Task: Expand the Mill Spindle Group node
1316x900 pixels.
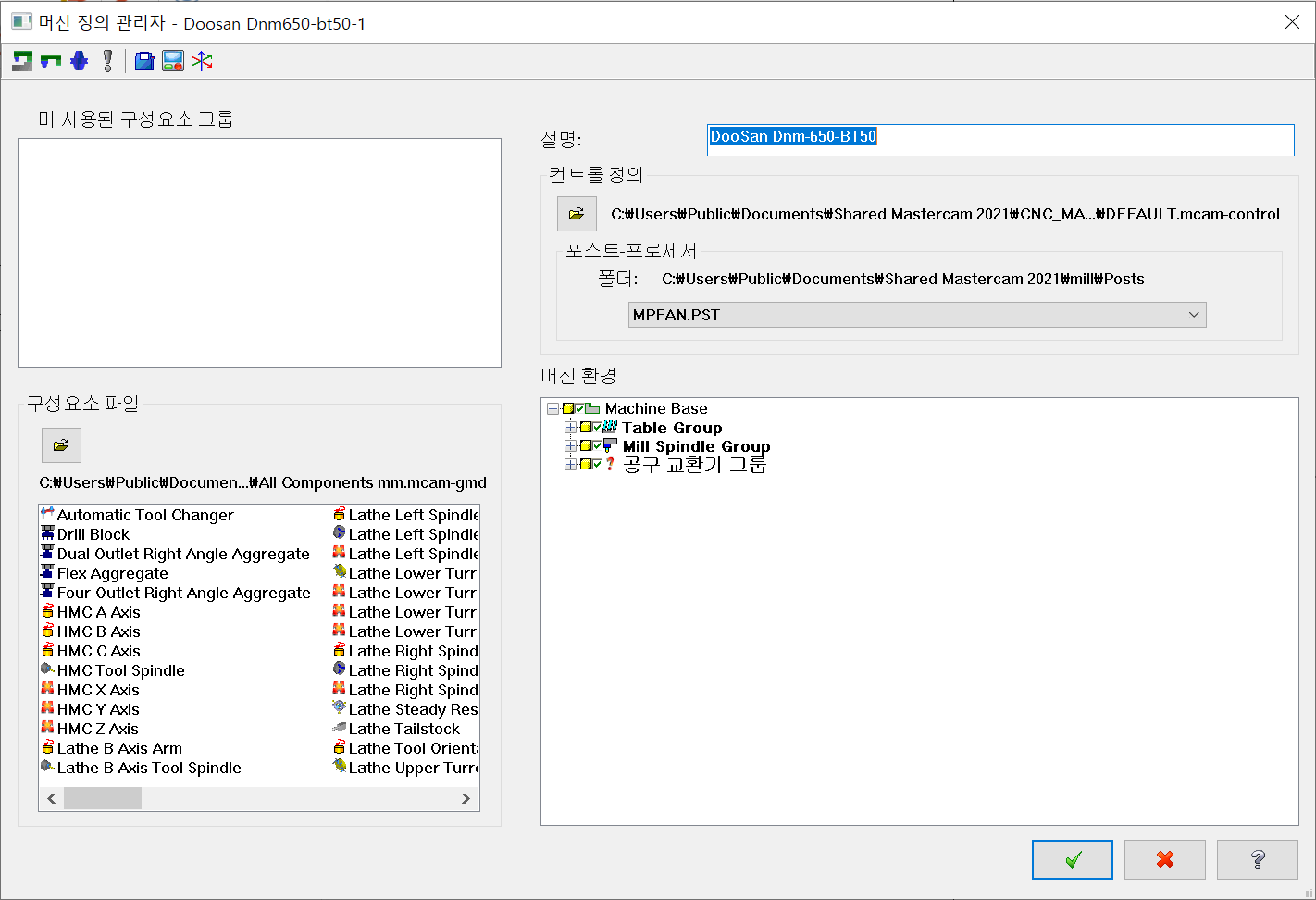Action: 570,445
